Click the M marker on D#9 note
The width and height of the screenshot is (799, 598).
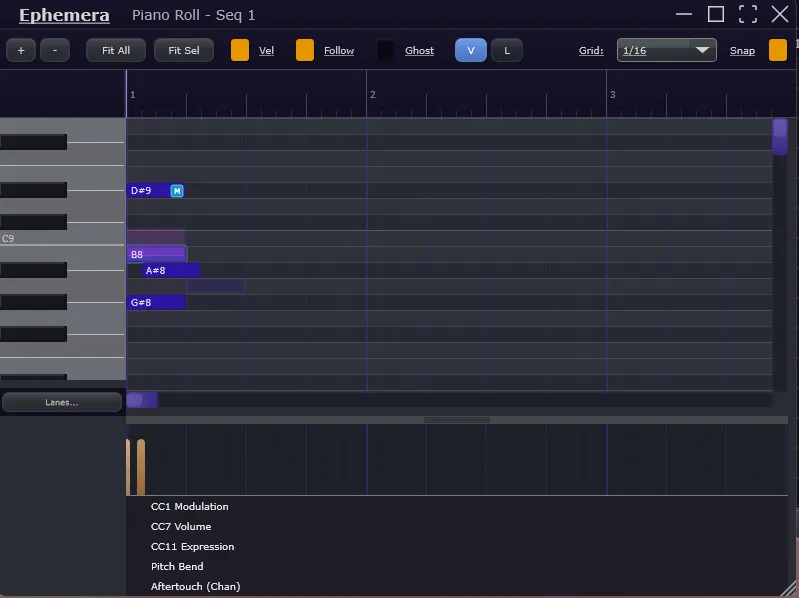(177, 190)
